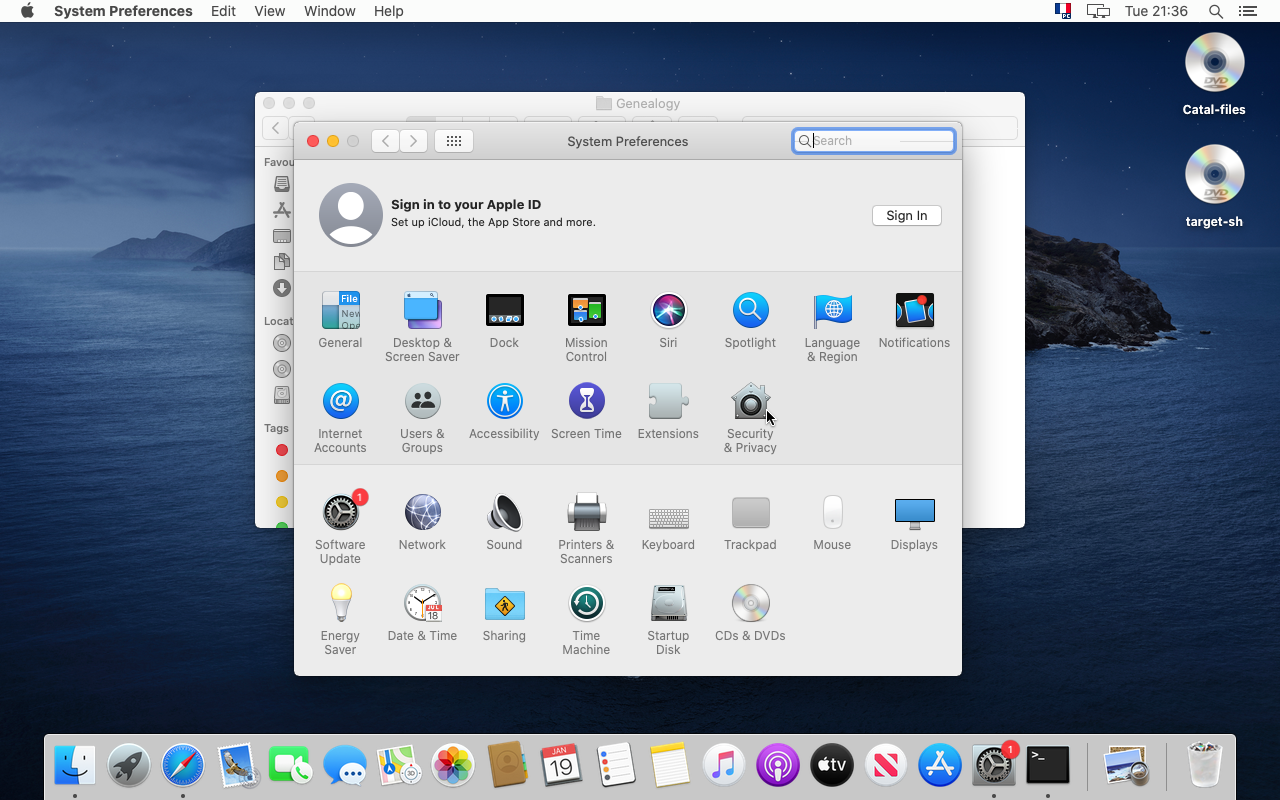
Task: Select the orange tag in Finder sidebar
Action: click(282, 476)
